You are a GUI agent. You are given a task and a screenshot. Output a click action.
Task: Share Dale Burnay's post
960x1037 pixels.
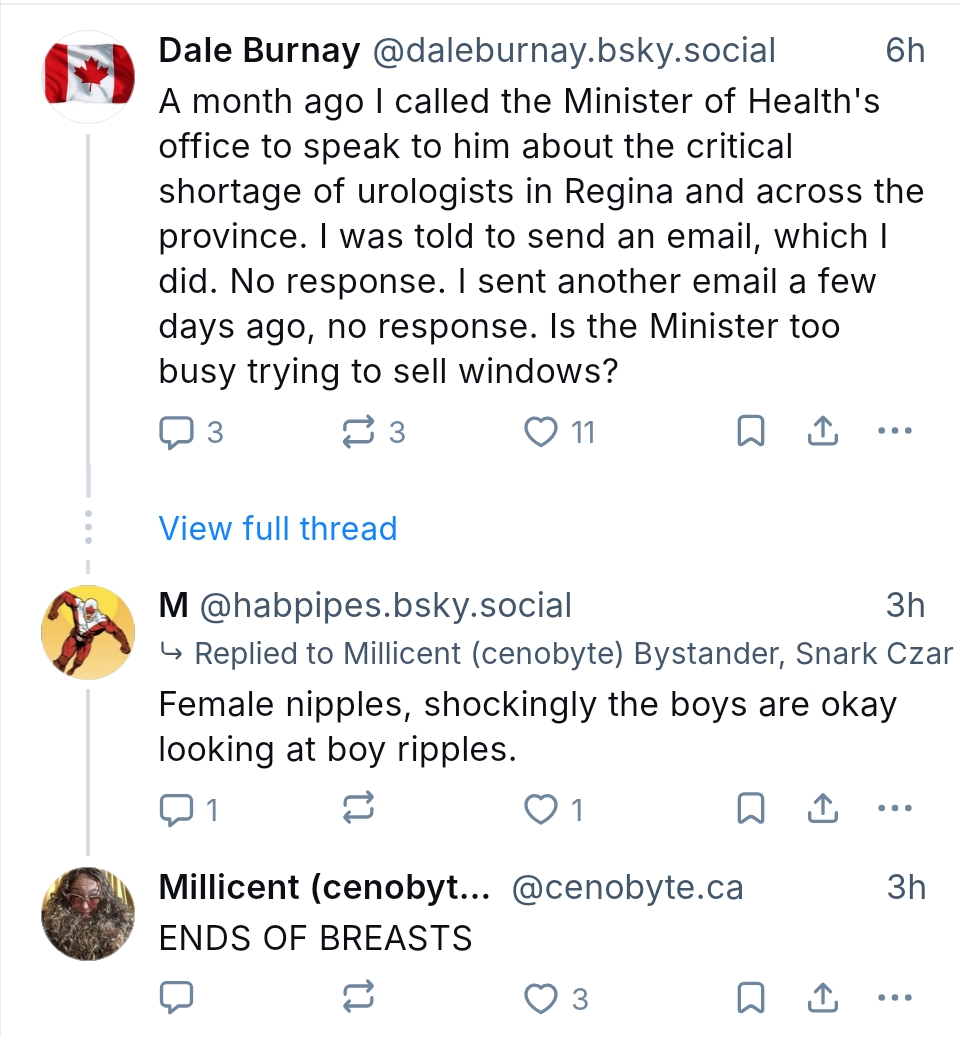point(821,431)
